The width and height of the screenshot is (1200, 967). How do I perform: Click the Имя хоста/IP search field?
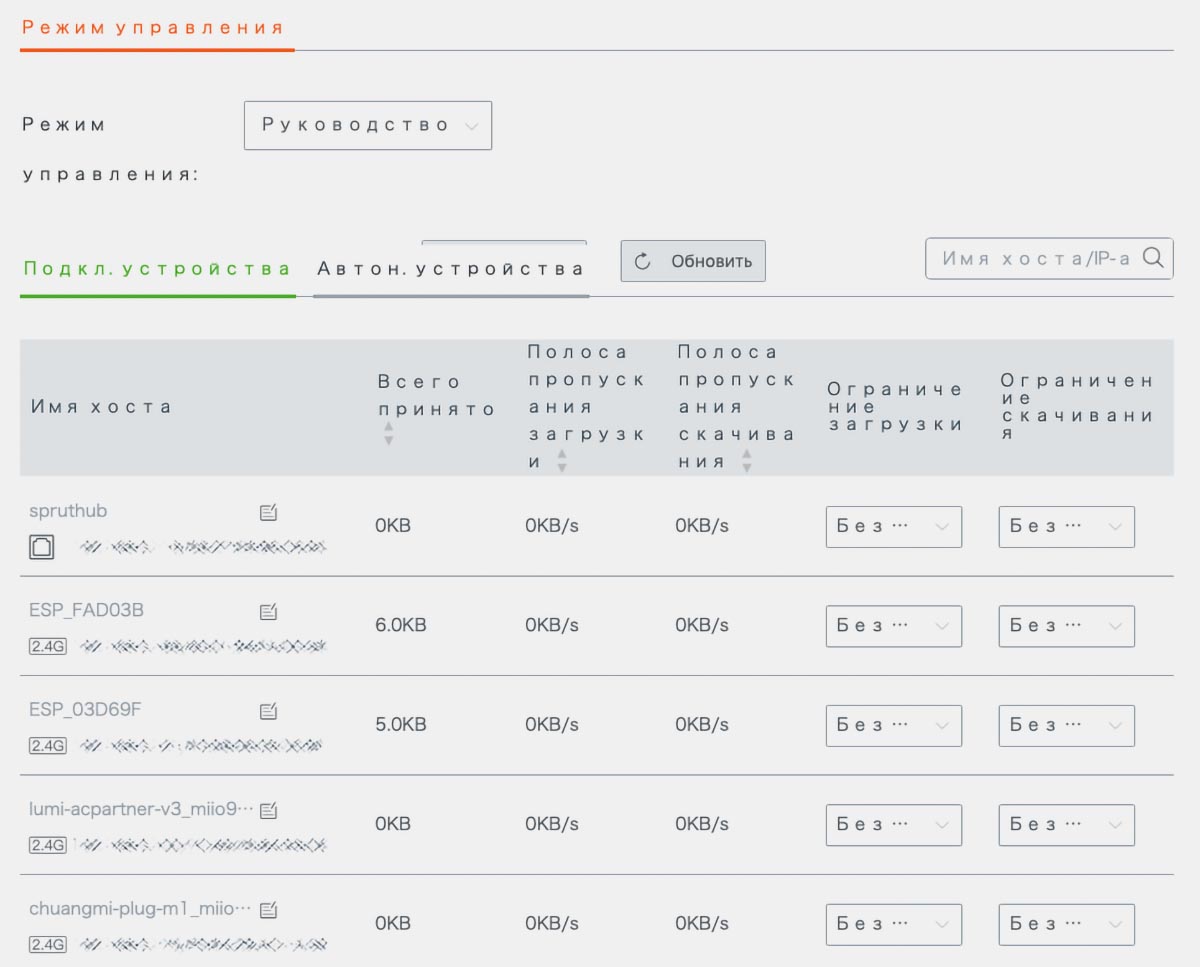click(1035, 258)
